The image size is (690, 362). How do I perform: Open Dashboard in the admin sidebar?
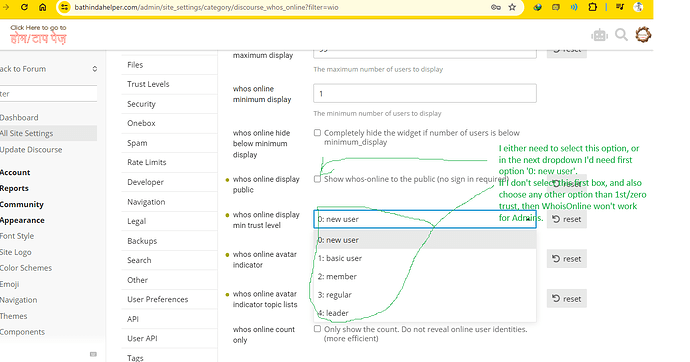tap(19, 117)
